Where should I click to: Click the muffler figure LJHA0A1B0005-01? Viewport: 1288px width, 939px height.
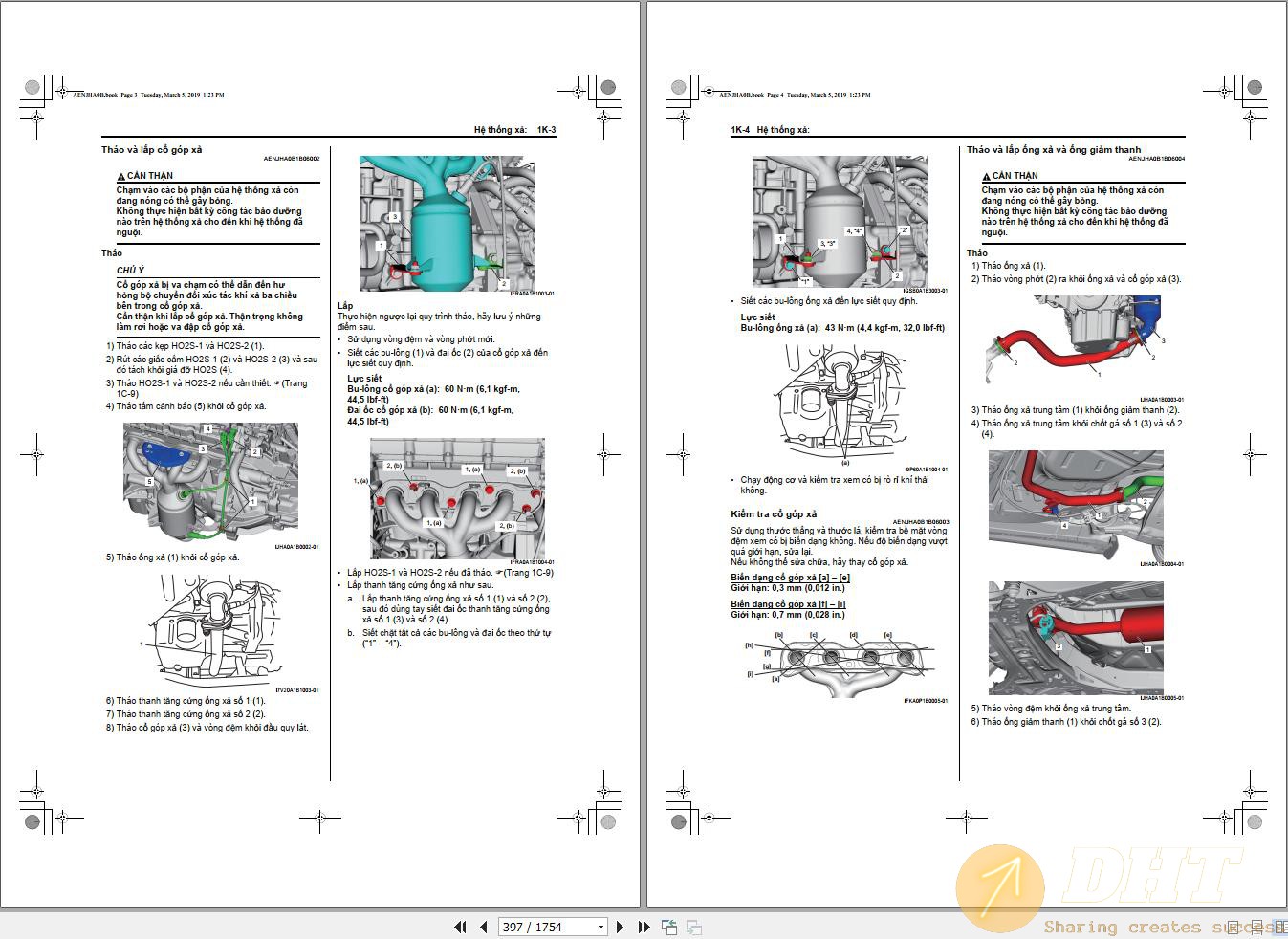(x=1077, y=637)
